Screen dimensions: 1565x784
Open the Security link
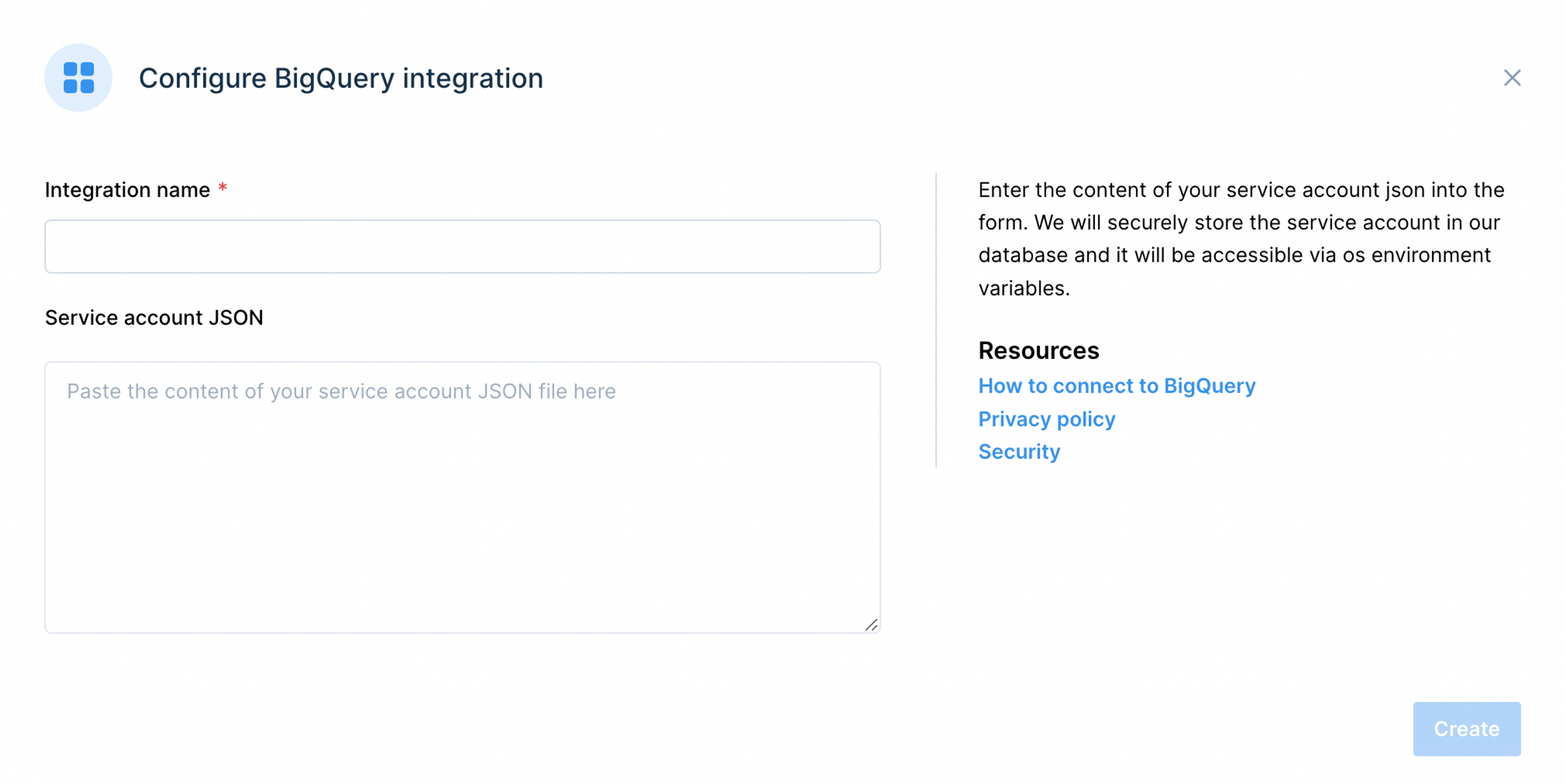coord(1019,451)
